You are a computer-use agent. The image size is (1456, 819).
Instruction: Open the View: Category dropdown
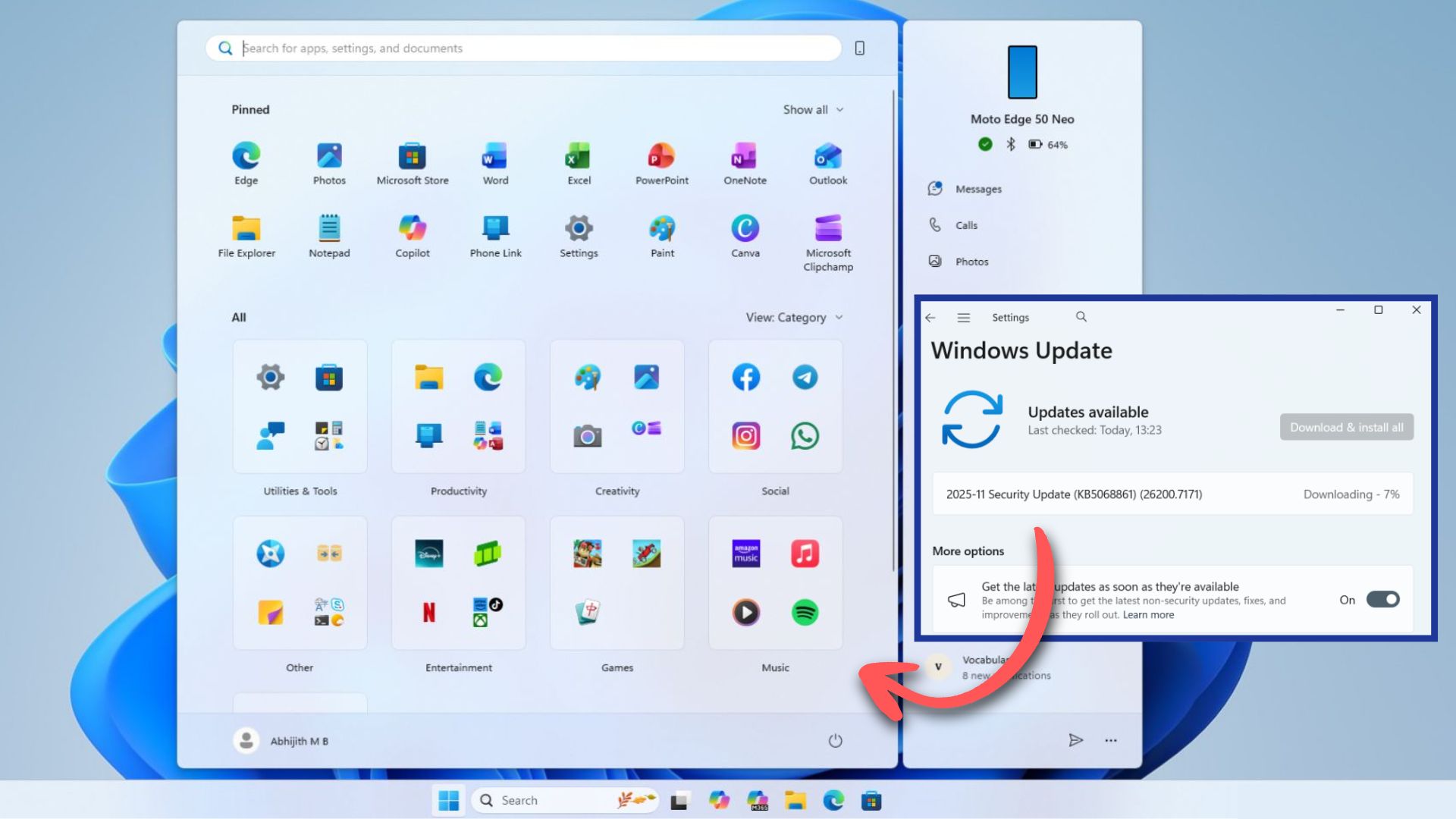pos(793,318)
